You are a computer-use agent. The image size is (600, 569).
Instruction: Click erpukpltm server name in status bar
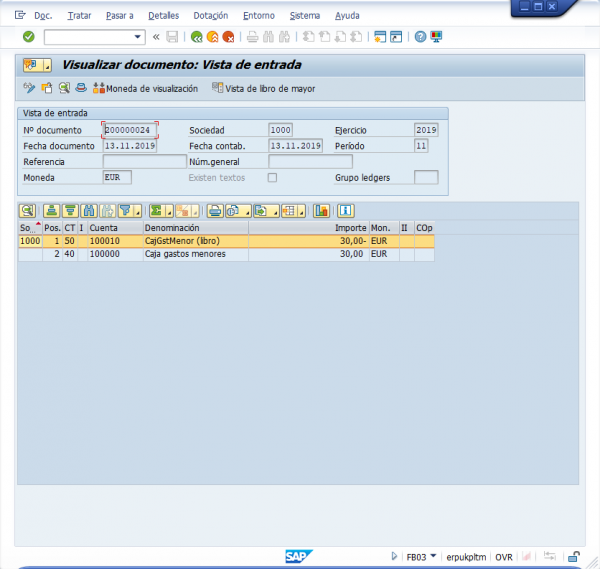point(466,557)
